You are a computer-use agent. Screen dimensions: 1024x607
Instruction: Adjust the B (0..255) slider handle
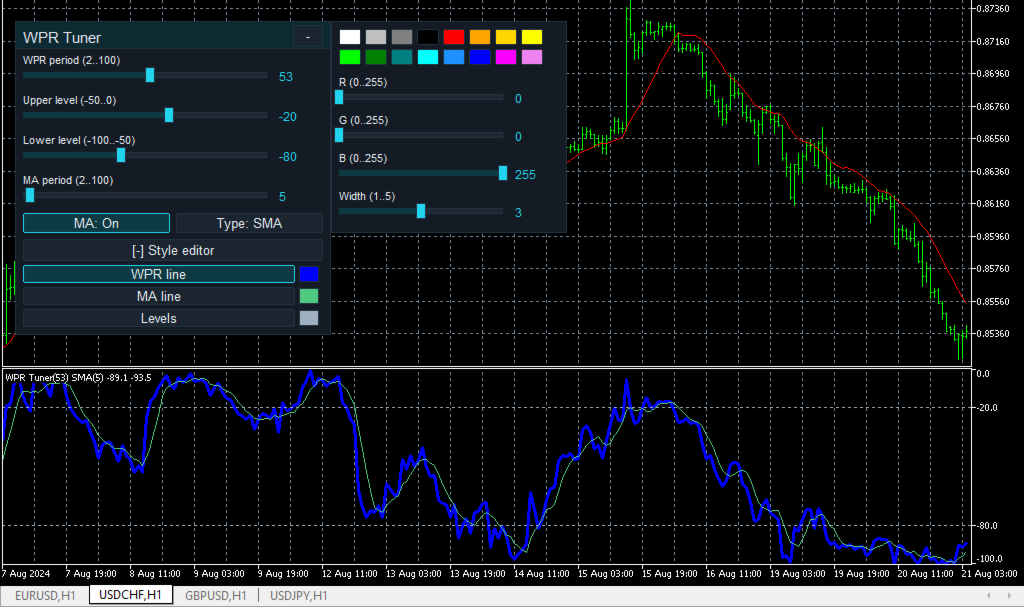click(503, 172)
